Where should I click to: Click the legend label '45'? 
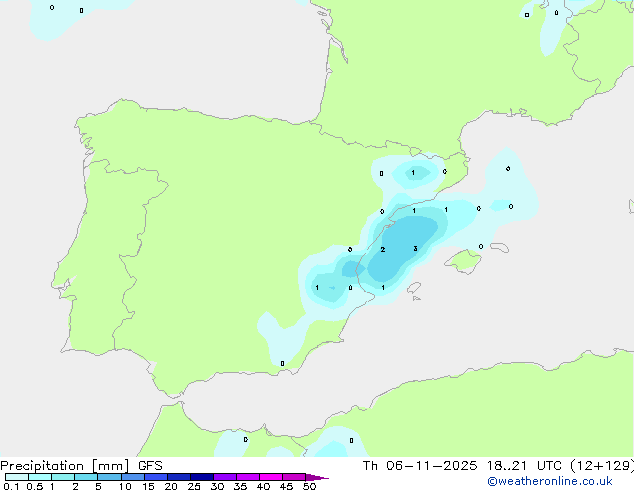[x=286, y=486]
